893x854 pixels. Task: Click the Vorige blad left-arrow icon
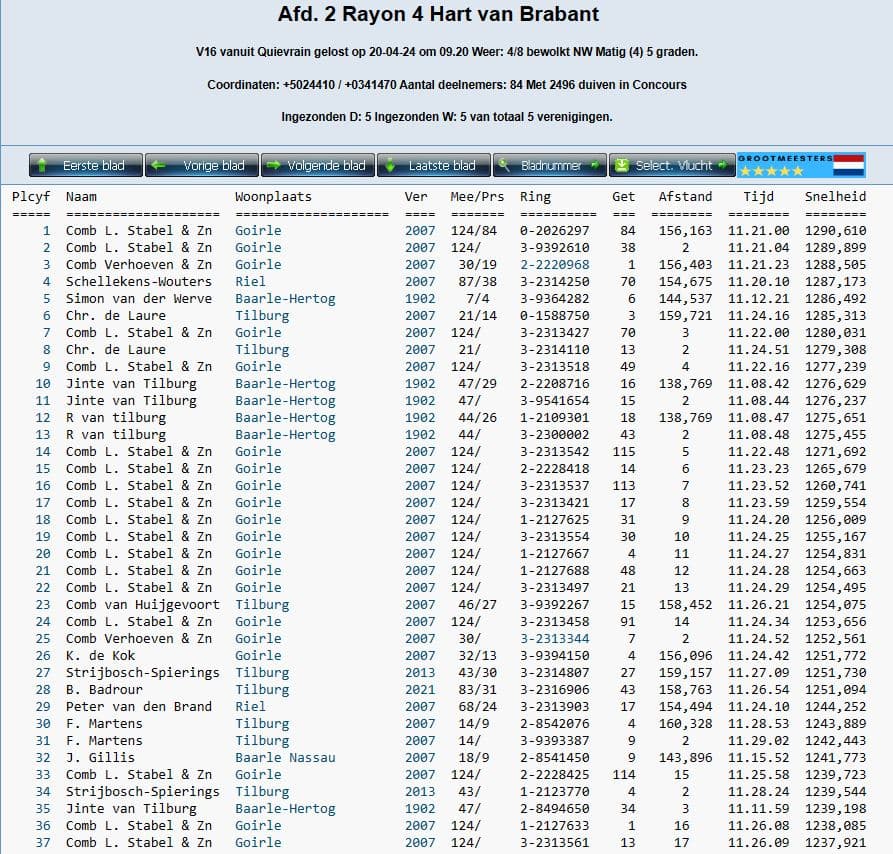(160, 166)
